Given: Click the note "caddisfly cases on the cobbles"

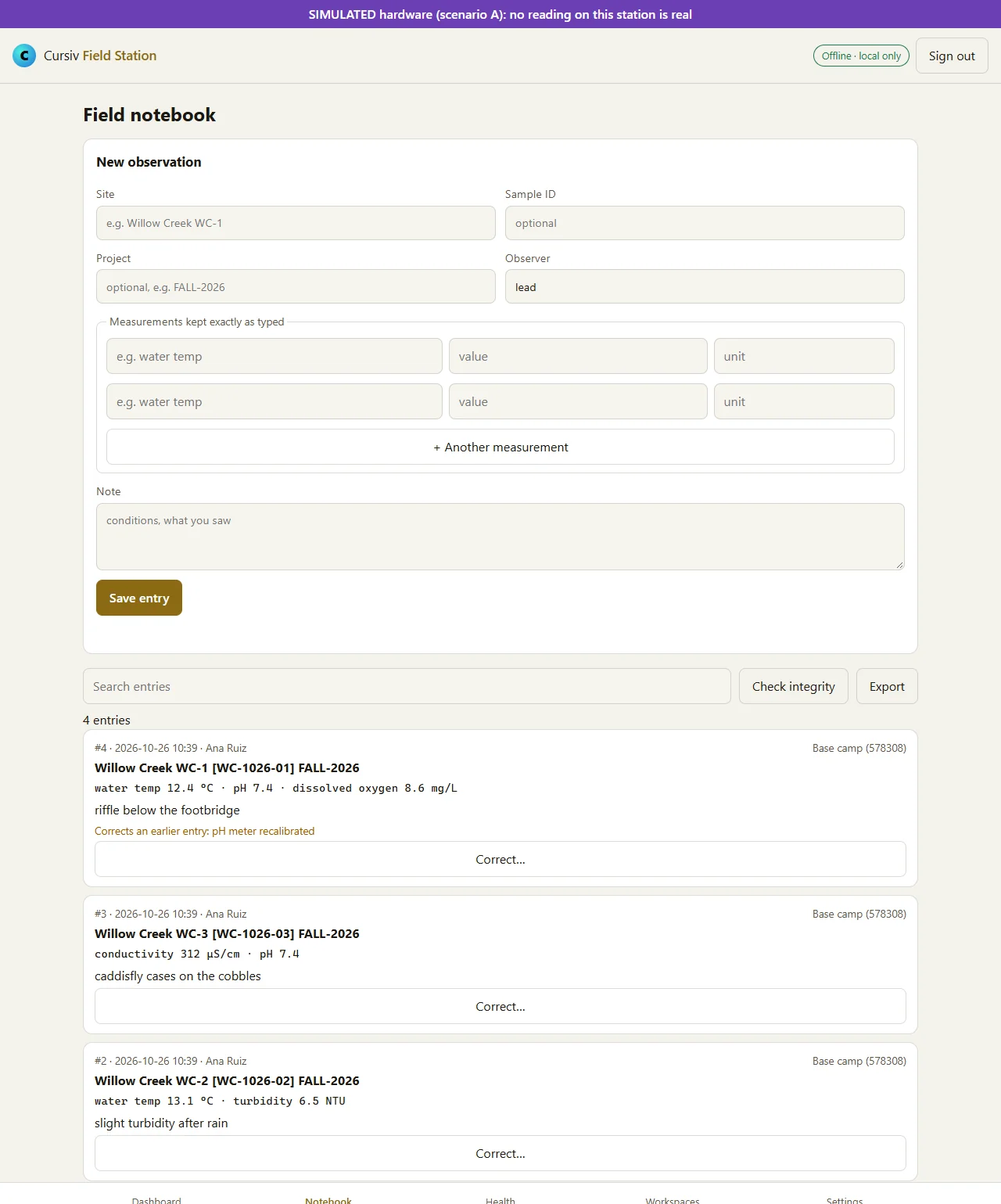Looking at the screenshot, I should (178, 976).
